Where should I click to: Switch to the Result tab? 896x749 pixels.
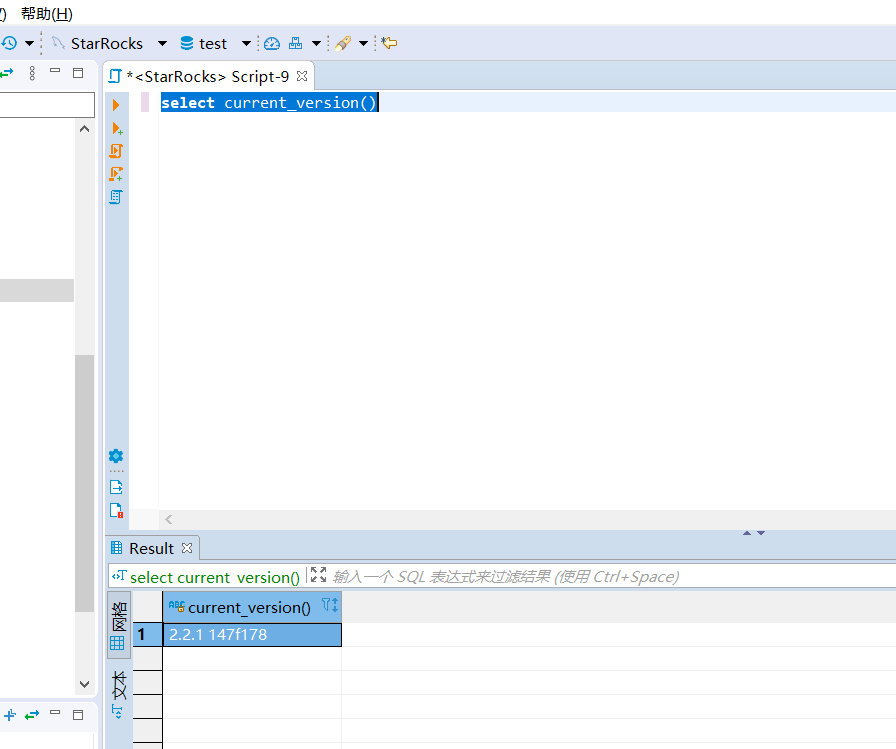tap(150, 548)
